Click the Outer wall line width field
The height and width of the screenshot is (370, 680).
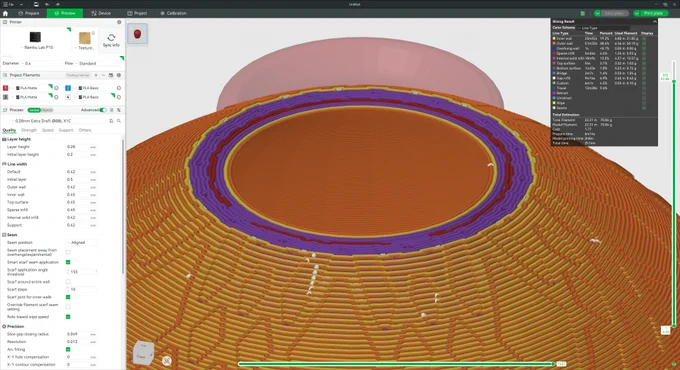tap(82, 187)
